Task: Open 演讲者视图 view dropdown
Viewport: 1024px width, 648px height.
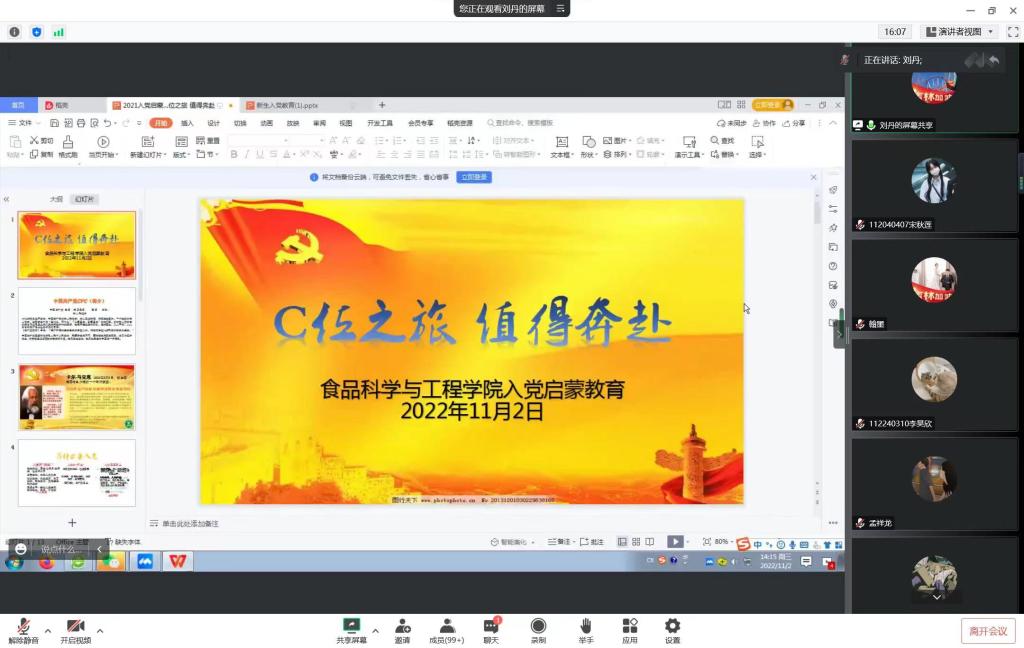Action: point(960,31)
